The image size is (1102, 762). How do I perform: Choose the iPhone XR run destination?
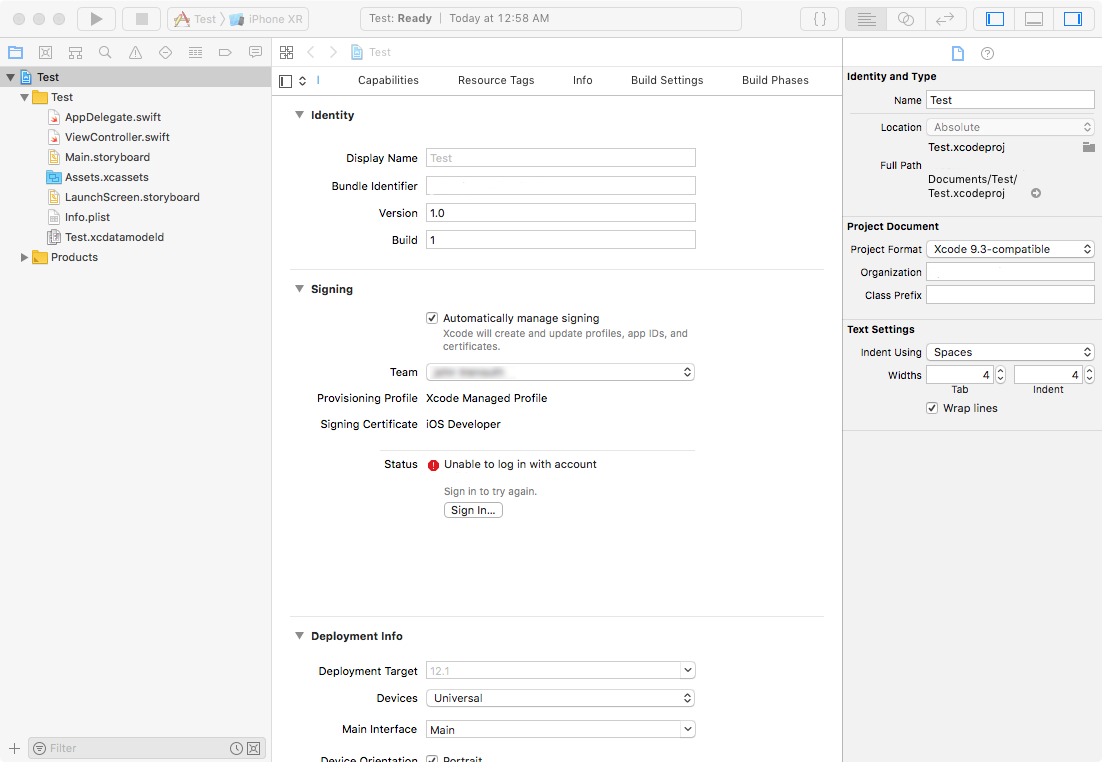(267, 19)
